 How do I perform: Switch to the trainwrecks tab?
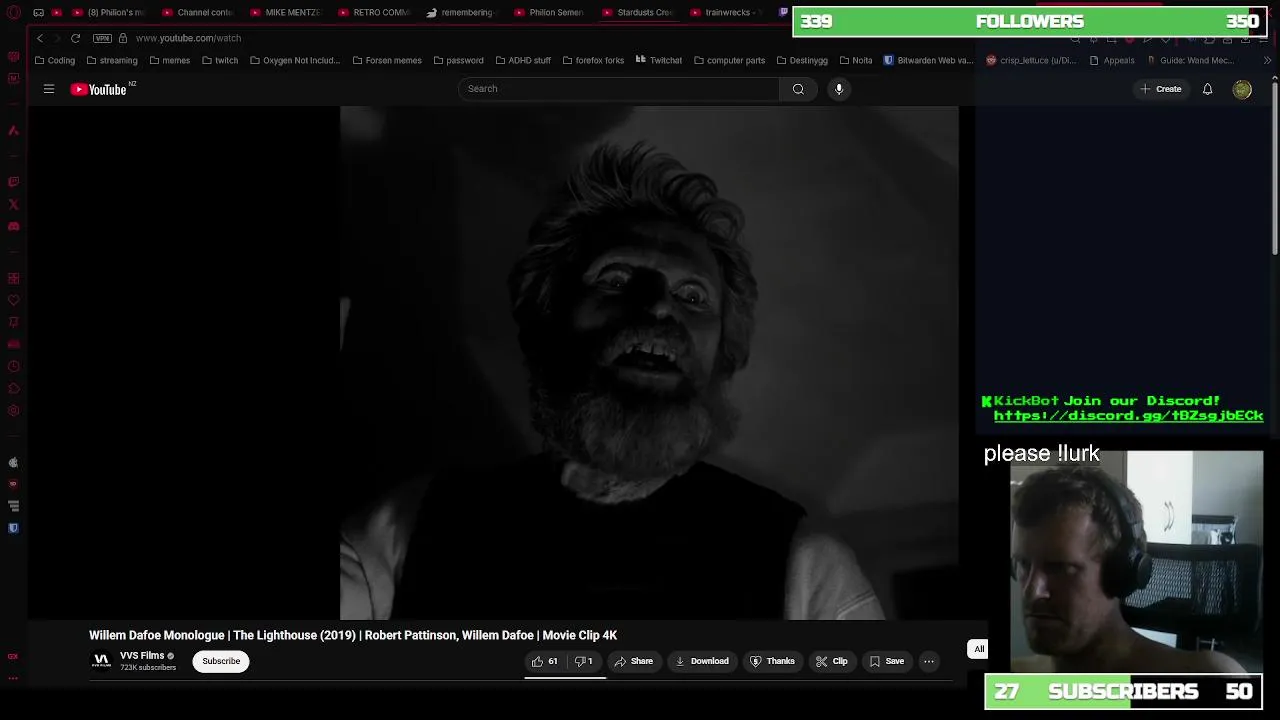[x=725, y=13]
